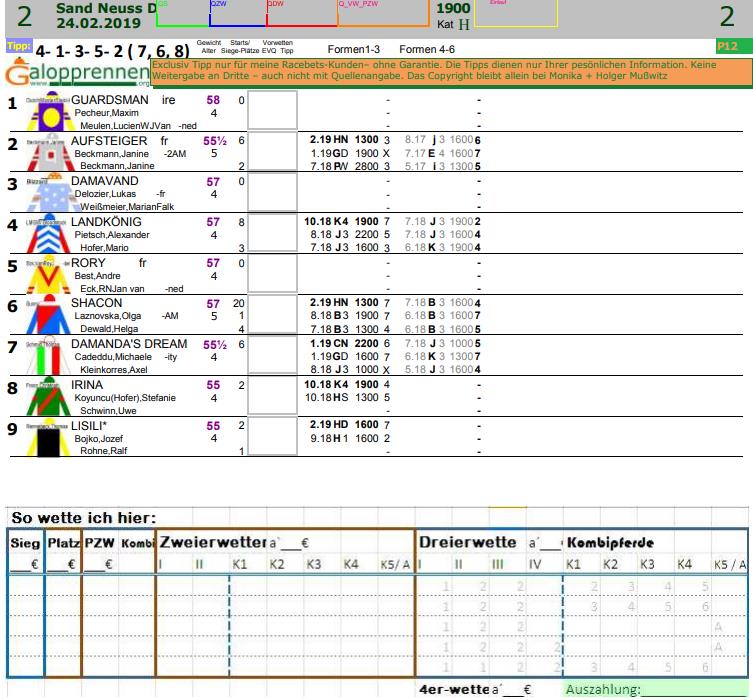This screenshot has width=753, height=700.
Task: Click Damanda's Dream jockey silk icon
Action: [x=47, y=357]
